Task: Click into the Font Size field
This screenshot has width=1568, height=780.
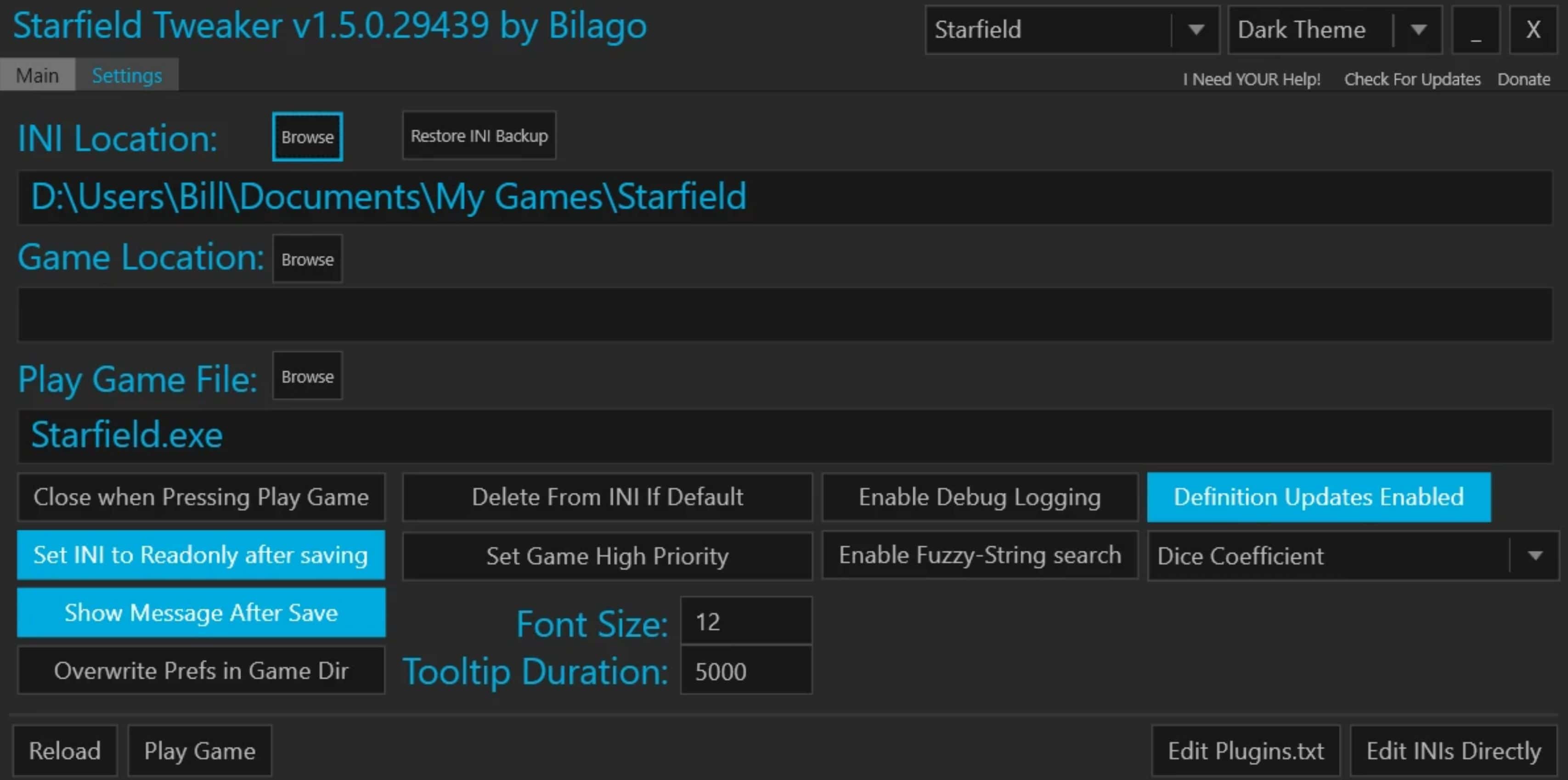Action: click(x=746, y=622)
